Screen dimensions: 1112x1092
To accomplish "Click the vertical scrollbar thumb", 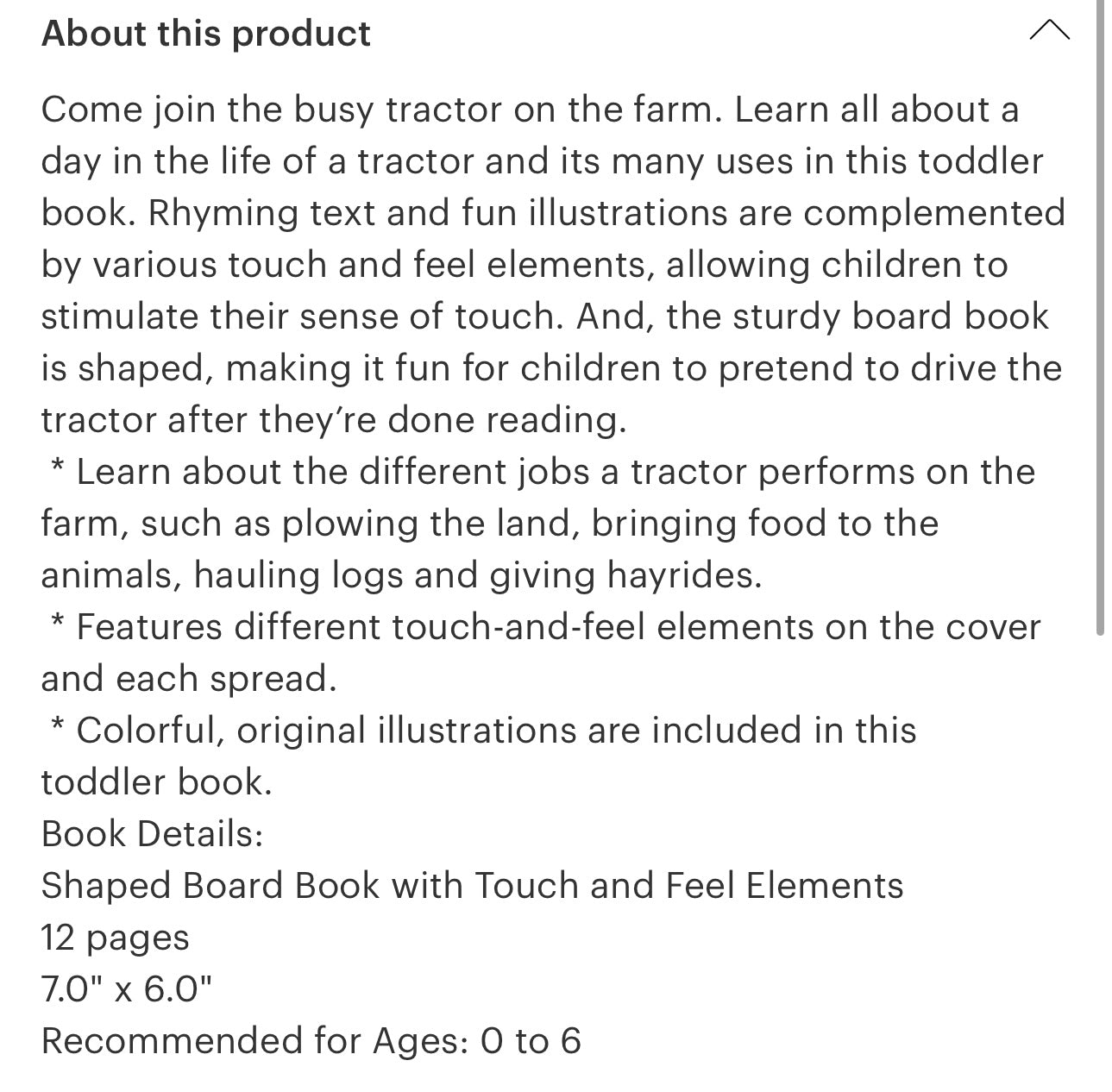I will click(1100, 317).
